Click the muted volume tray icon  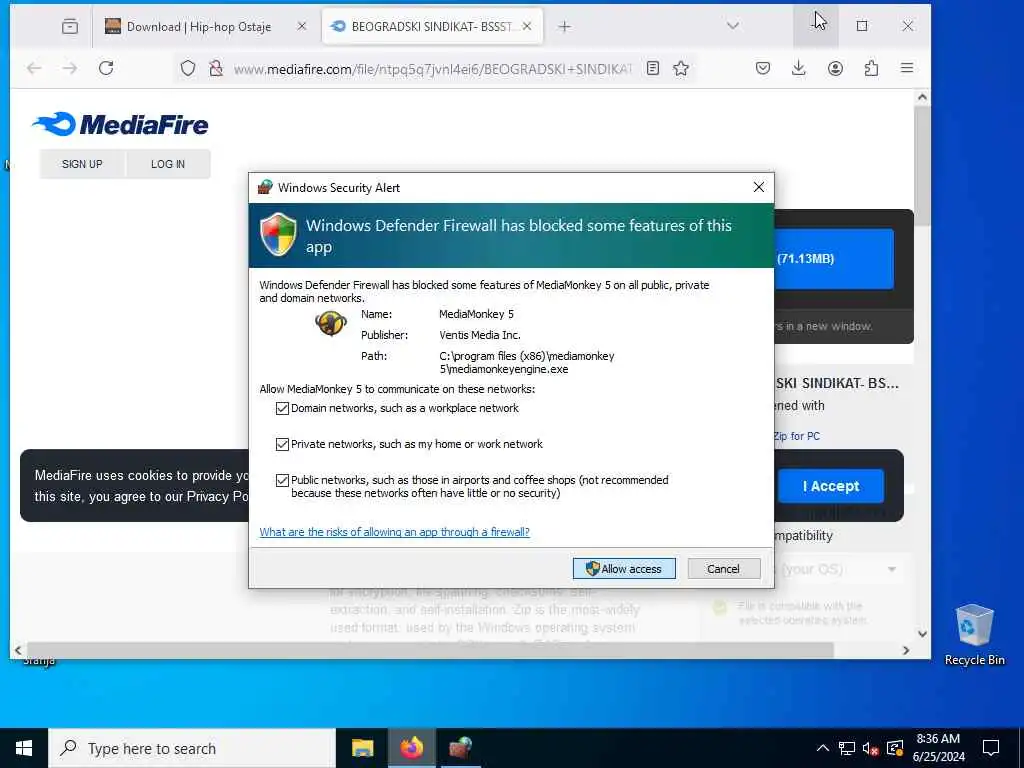pyautogui.click(x=871, y=748)
